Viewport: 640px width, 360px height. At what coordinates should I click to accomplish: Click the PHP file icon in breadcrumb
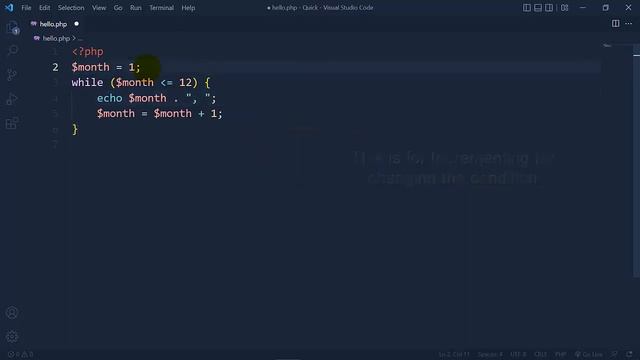(37, 38)
